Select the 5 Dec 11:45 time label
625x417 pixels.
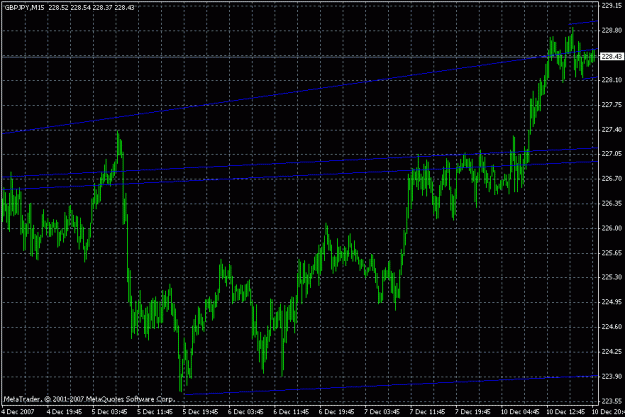155,411
